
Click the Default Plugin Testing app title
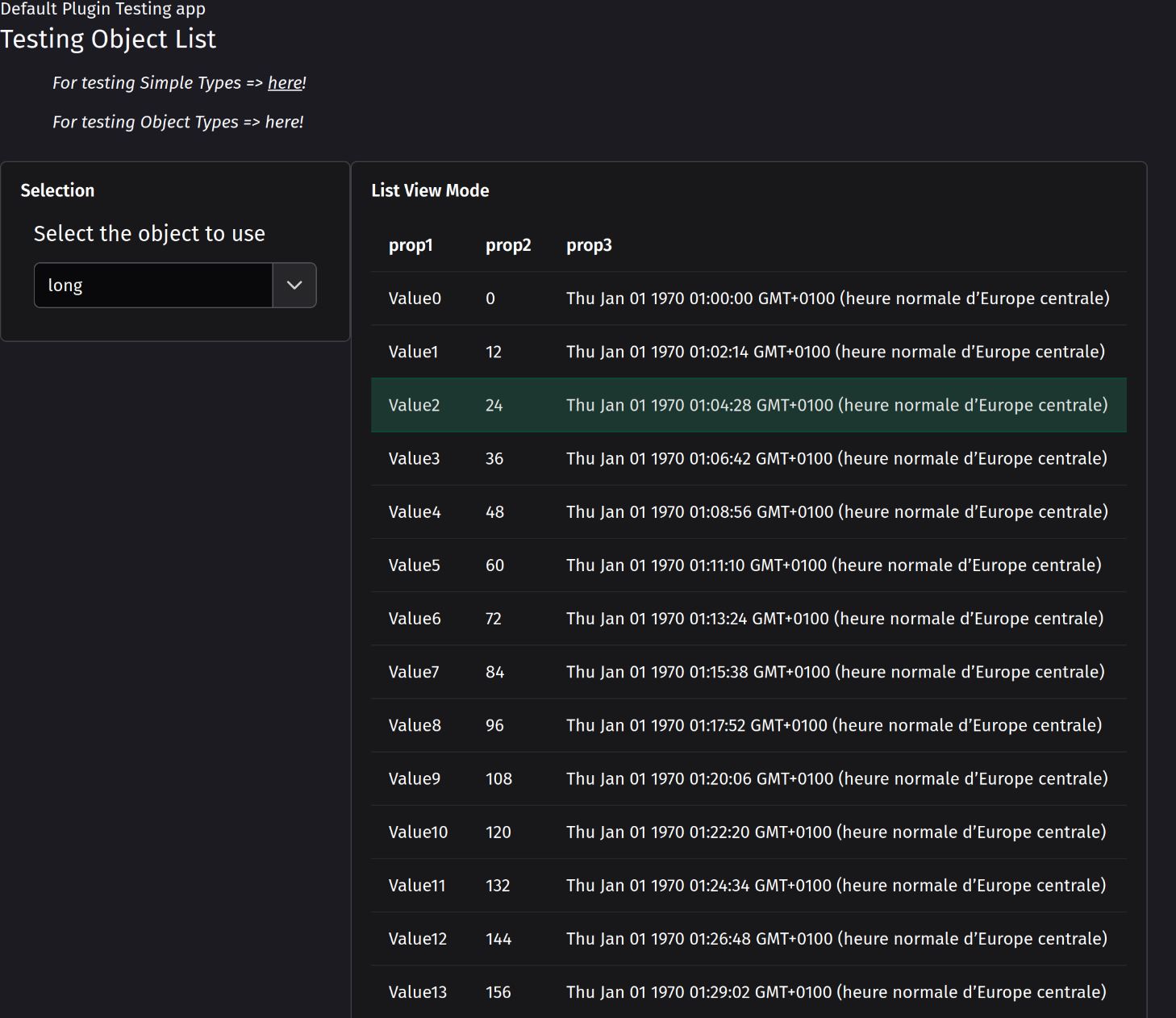coord(102,10)
